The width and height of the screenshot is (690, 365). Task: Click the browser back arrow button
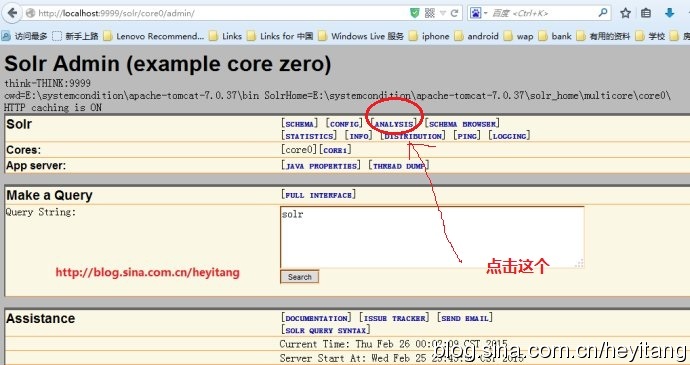tap(12, 13)
